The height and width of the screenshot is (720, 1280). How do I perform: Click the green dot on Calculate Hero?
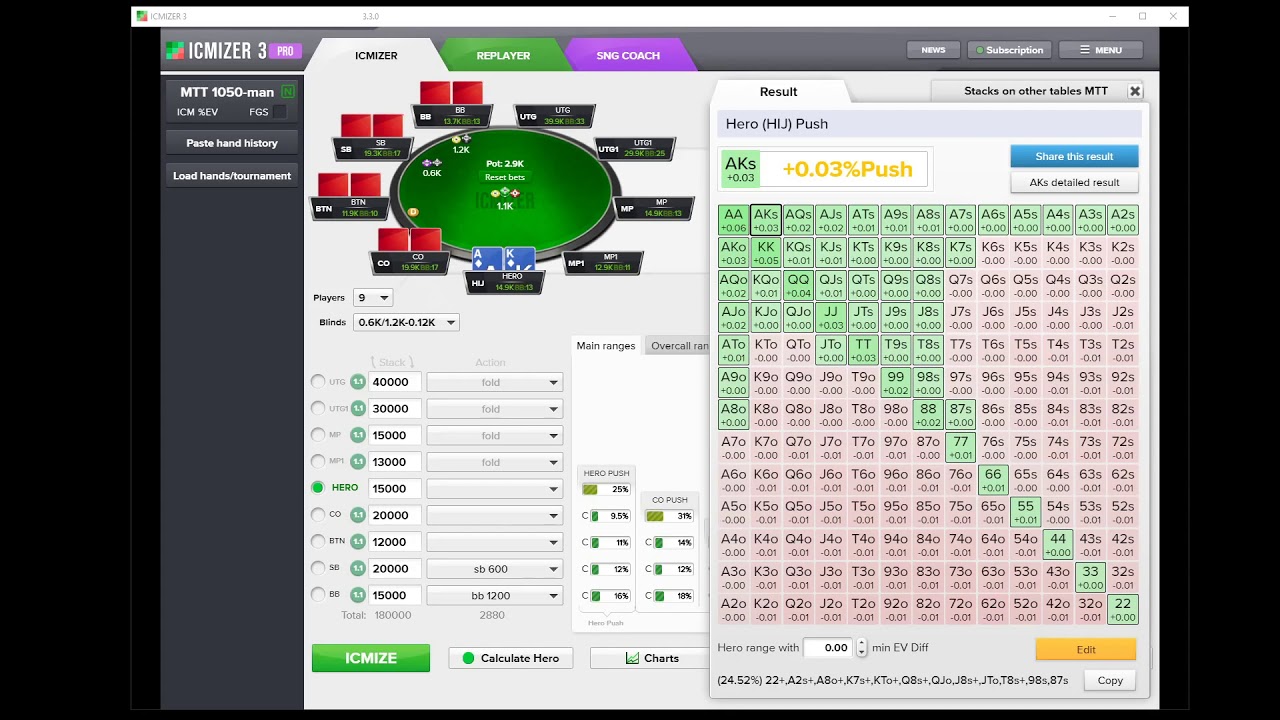pos(468,658)
